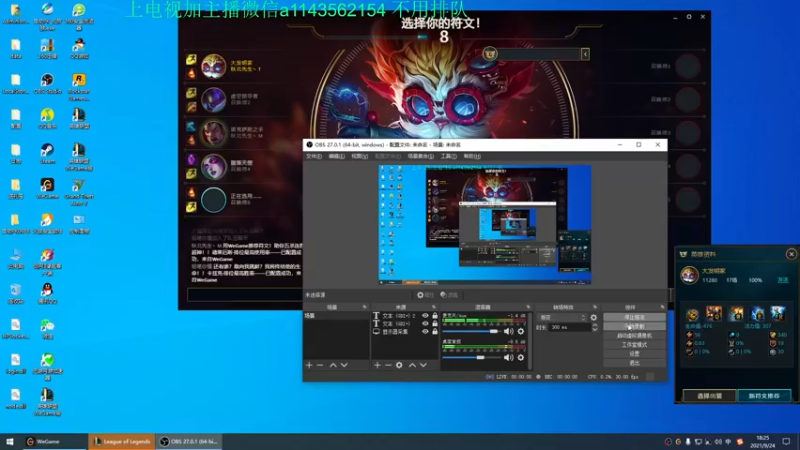This screenshot has height=450, width=800.
Task: Add a new source with the plus icon
Action: click(377, 365)
